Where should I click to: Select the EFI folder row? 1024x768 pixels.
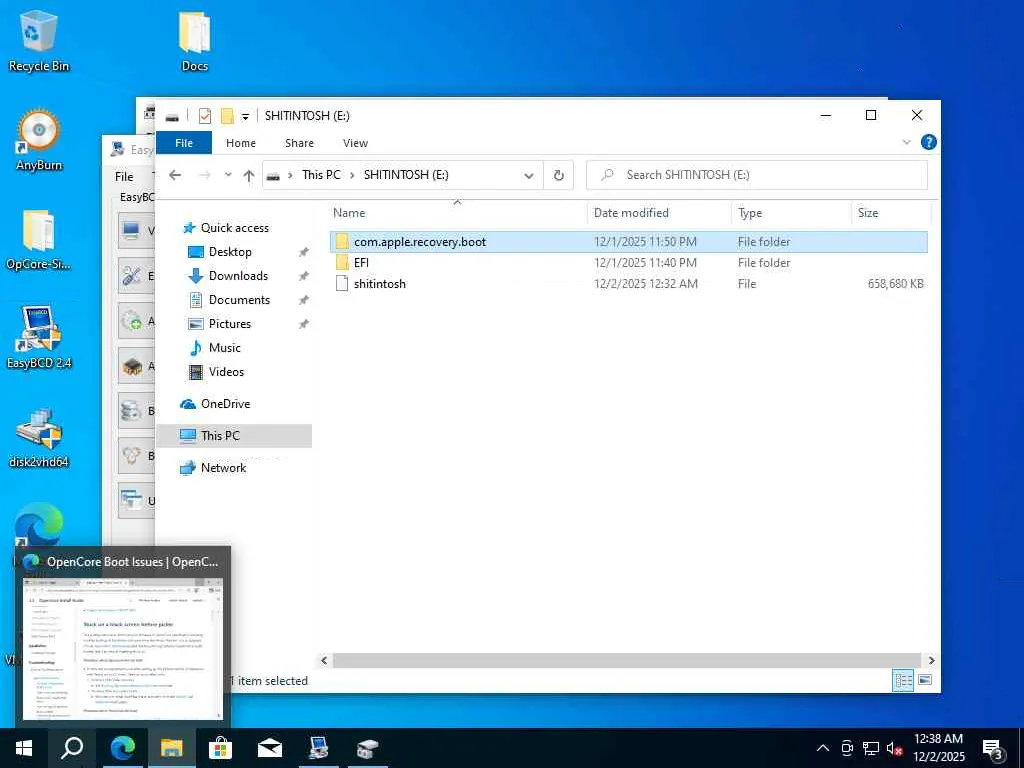point(628,263)
